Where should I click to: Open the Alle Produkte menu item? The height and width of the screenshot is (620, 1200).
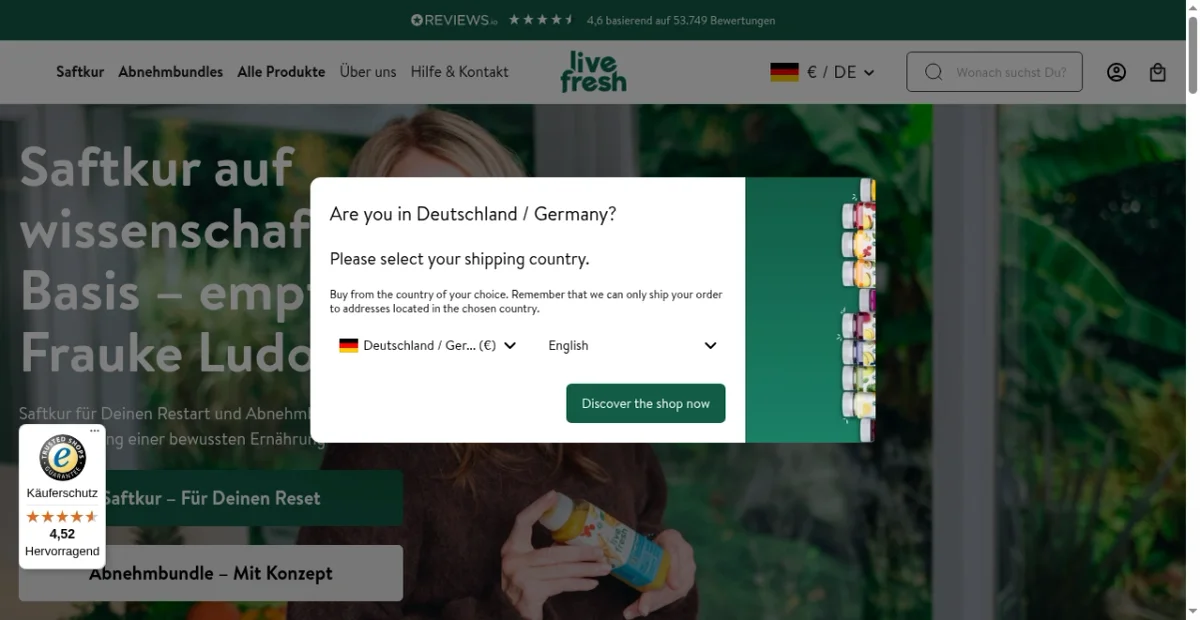pos(281,72)
